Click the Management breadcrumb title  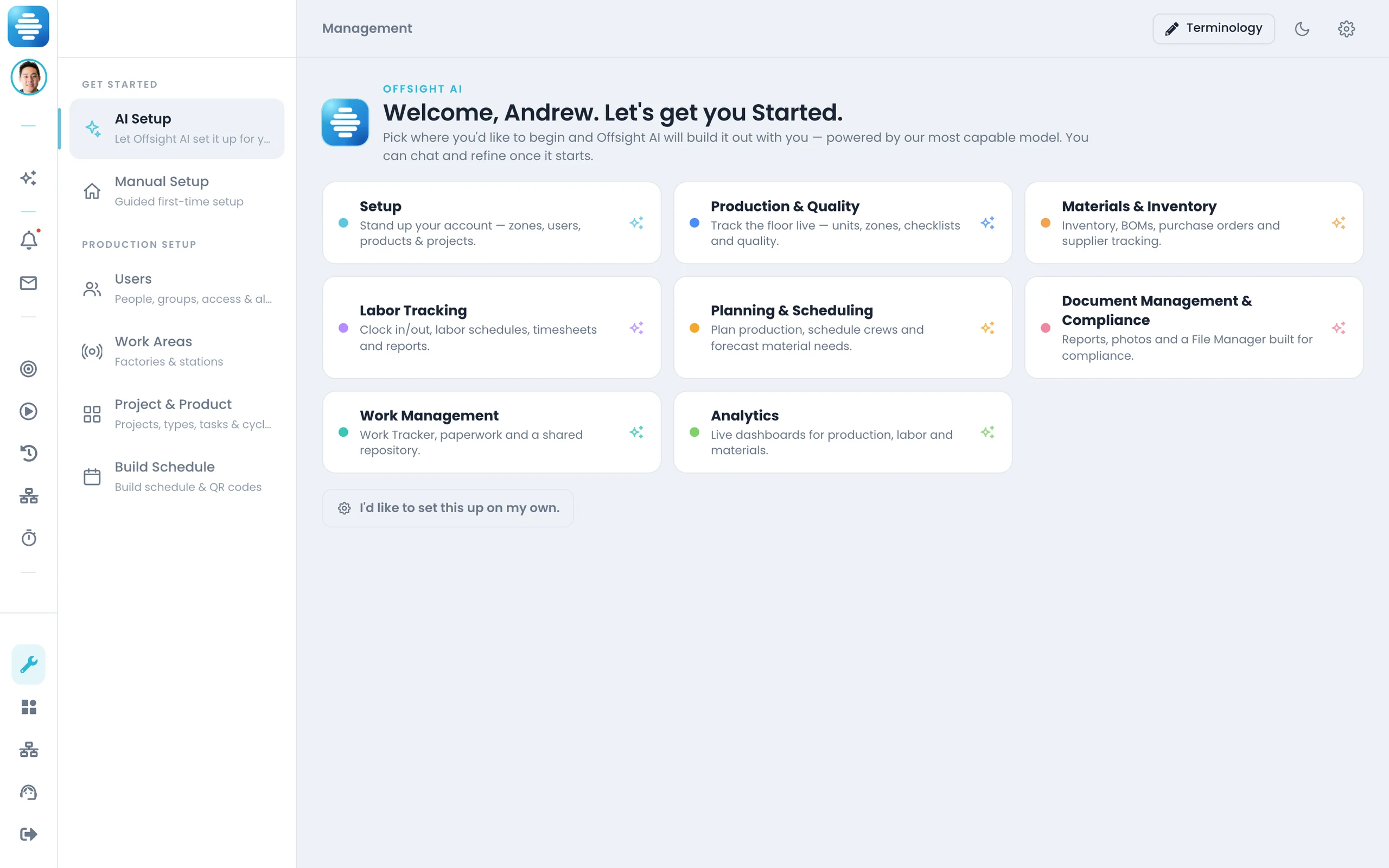click(x=367, y=29)
